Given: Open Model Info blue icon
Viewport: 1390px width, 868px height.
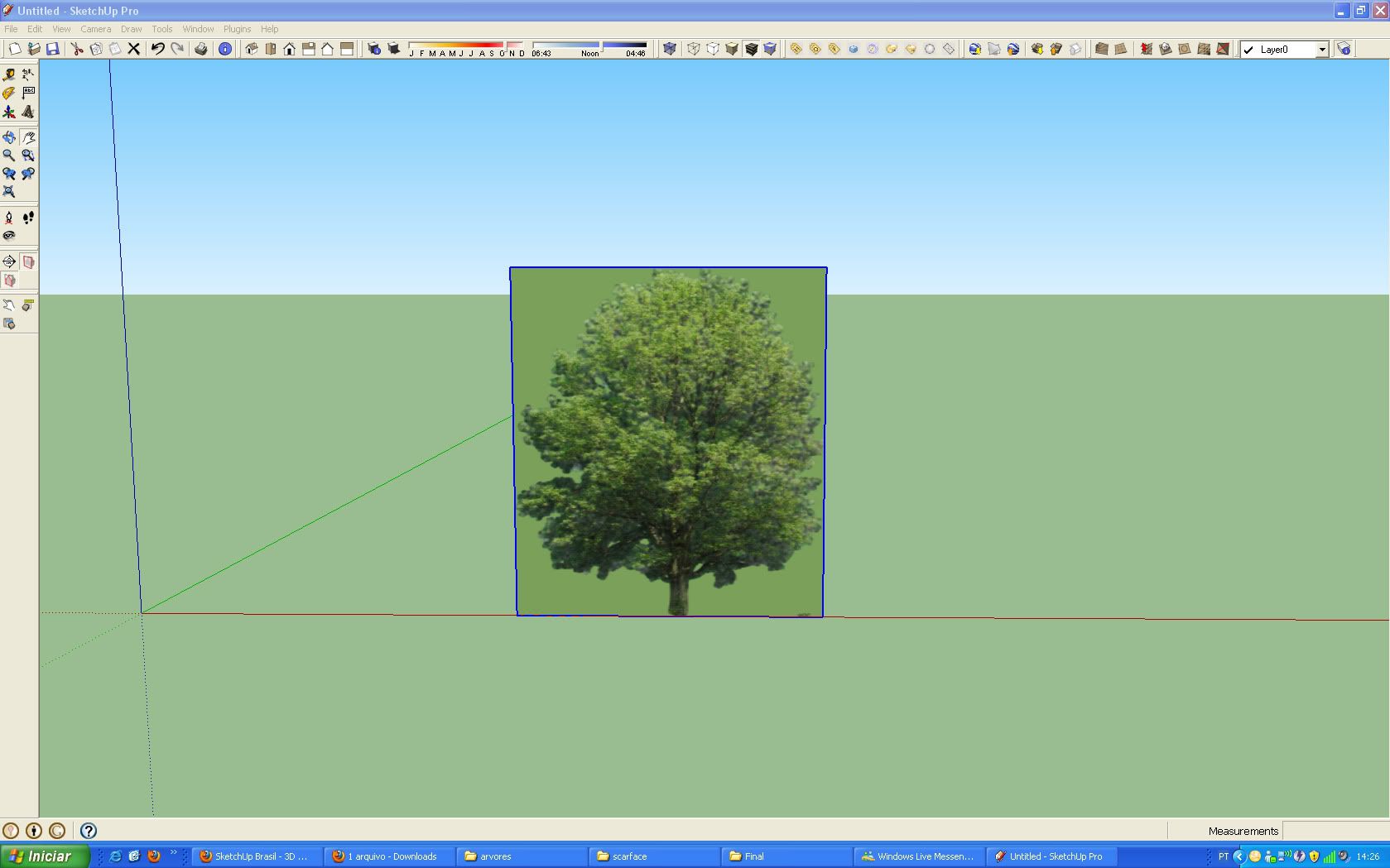Looking at the screenshot, I should [225, 49].
